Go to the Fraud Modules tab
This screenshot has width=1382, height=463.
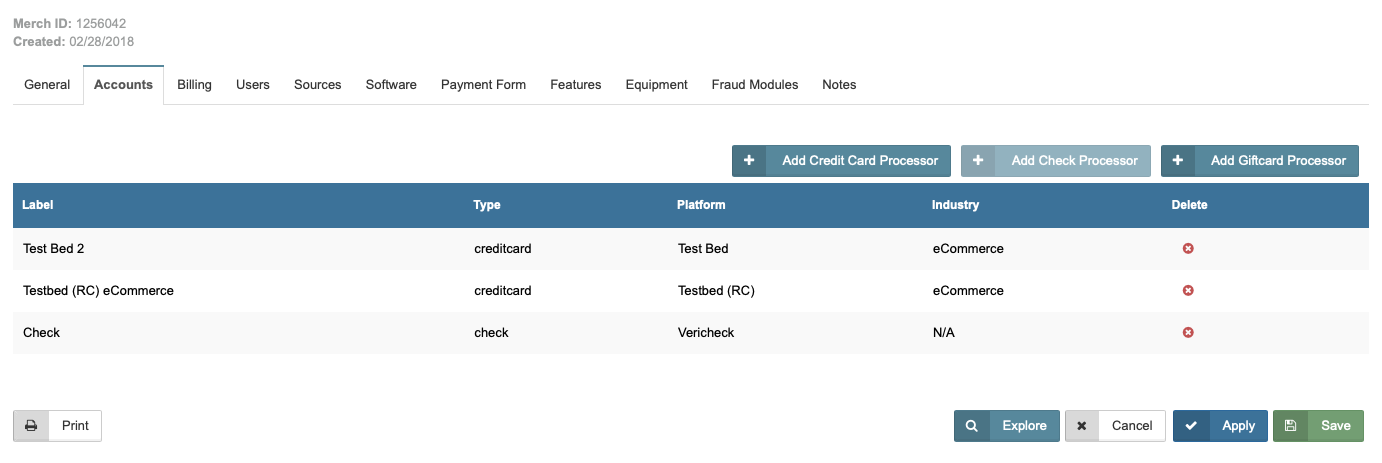pyautogui.click(x=755, y=85)
